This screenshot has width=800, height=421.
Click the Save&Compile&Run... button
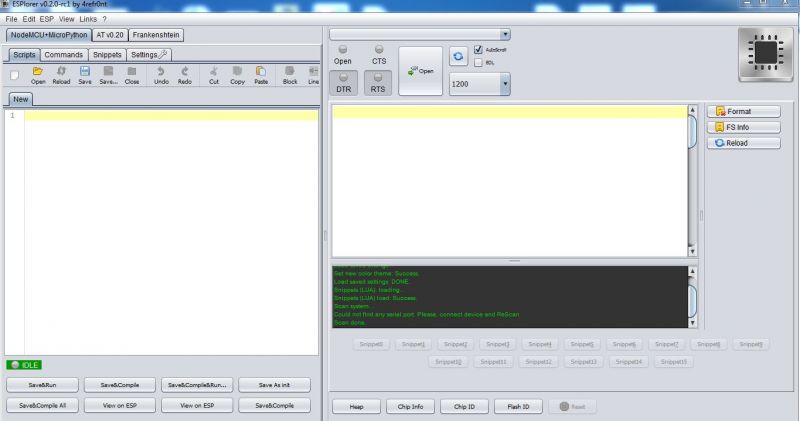(197, 385)
